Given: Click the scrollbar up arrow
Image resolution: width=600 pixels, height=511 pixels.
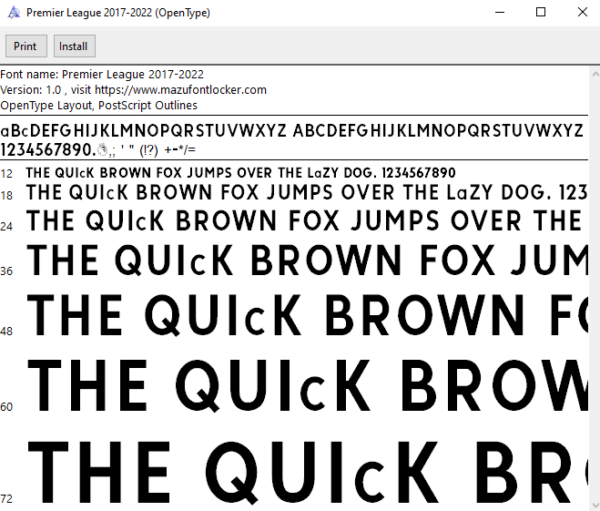Looking at the screenshot, I should 595,73.
